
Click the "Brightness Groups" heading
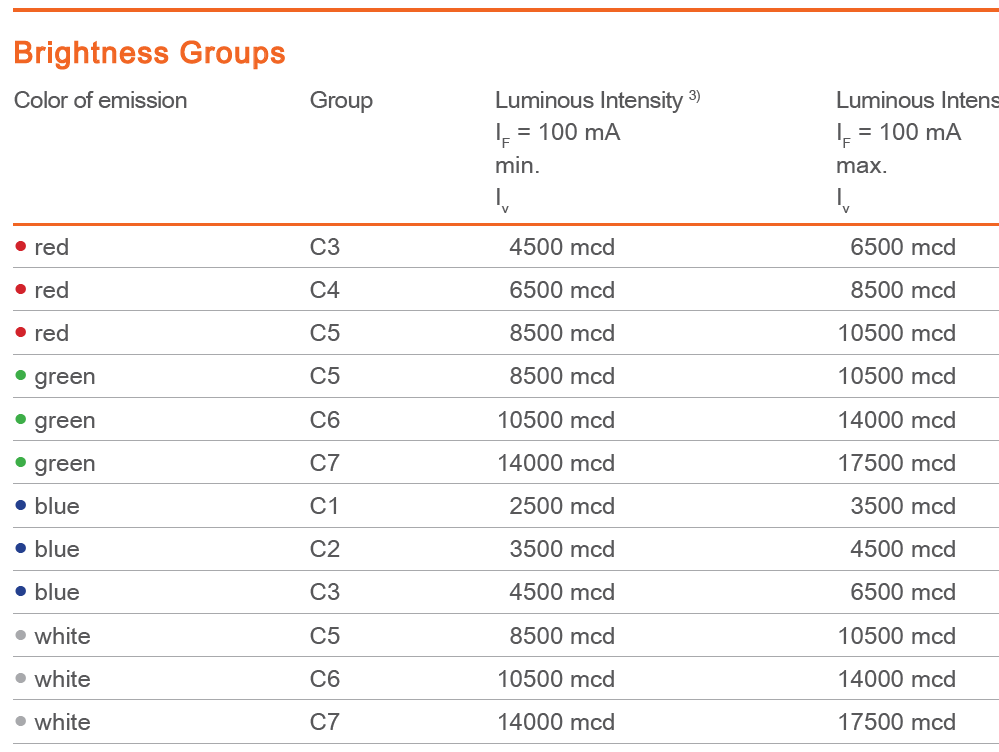[149, 53]
